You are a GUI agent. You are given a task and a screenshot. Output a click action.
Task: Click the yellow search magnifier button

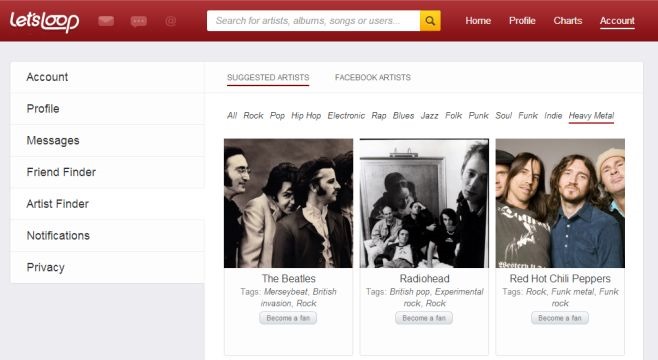tap(430, 21)
